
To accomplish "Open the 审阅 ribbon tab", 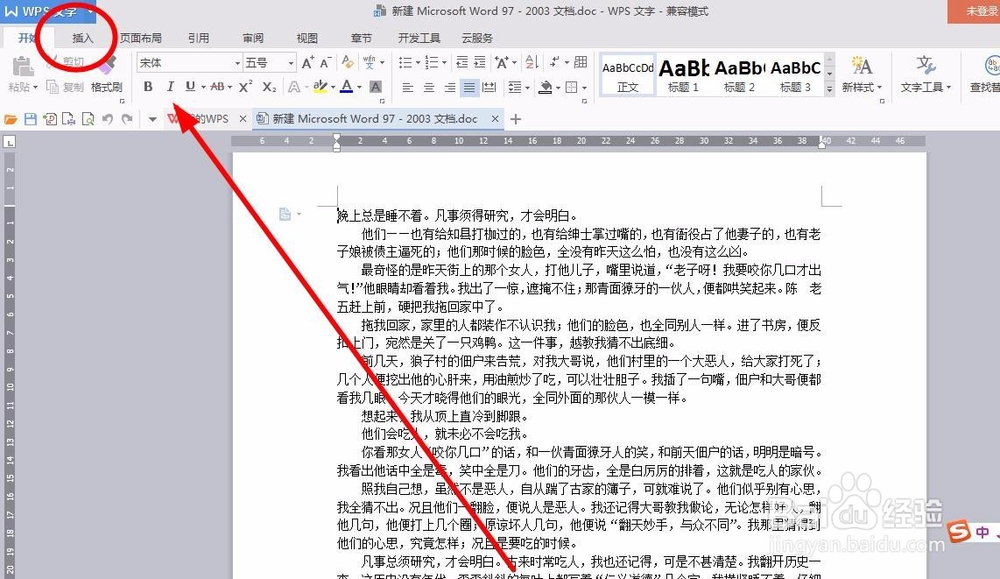I will point(253,37).
